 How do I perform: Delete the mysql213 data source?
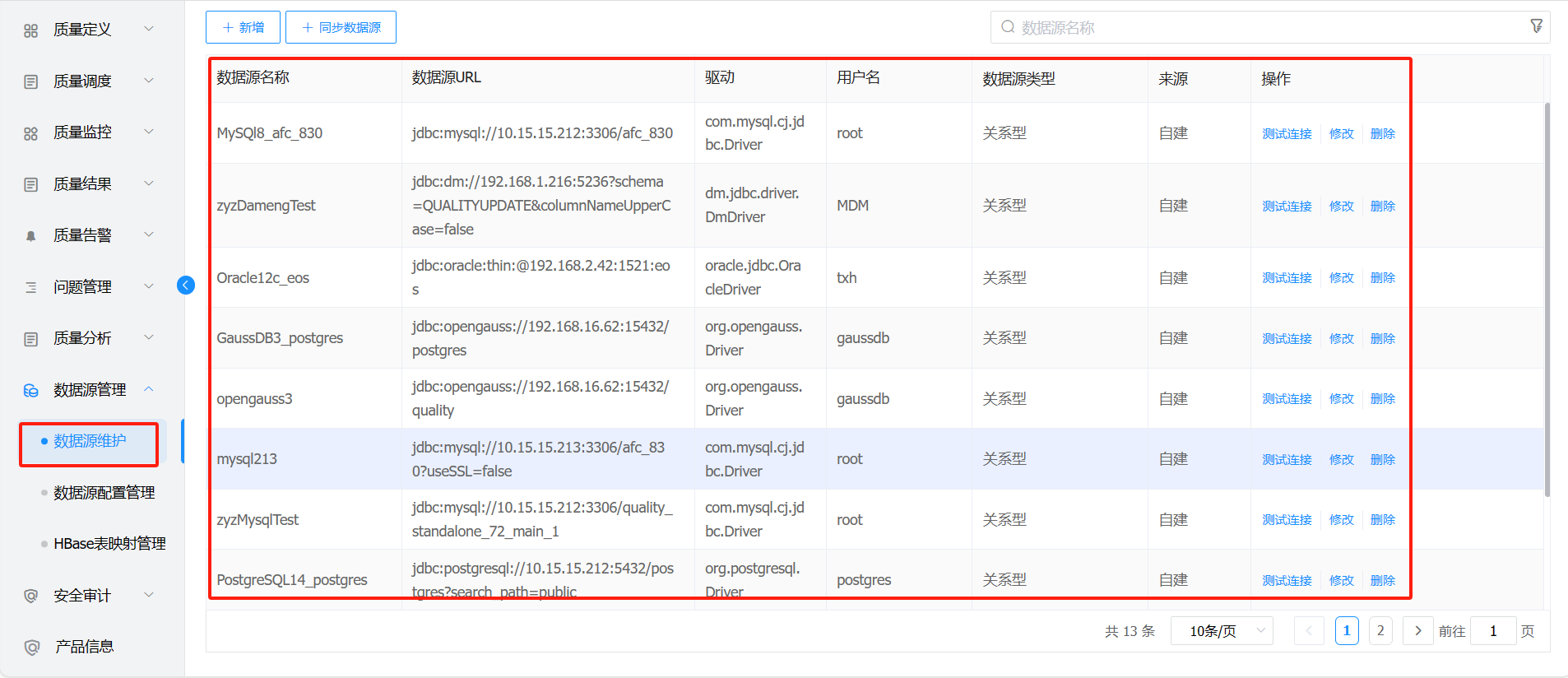coord(1382,460)
